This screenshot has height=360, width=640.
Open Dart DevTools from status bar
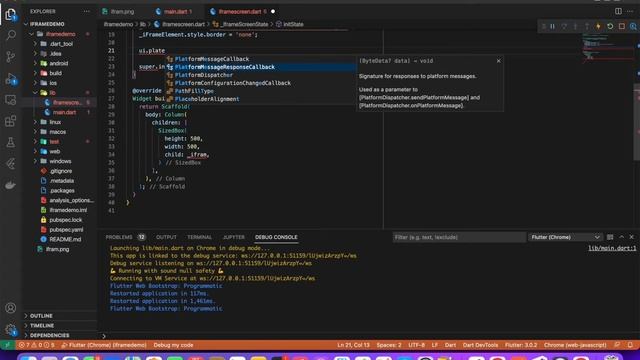click(480, 345)
